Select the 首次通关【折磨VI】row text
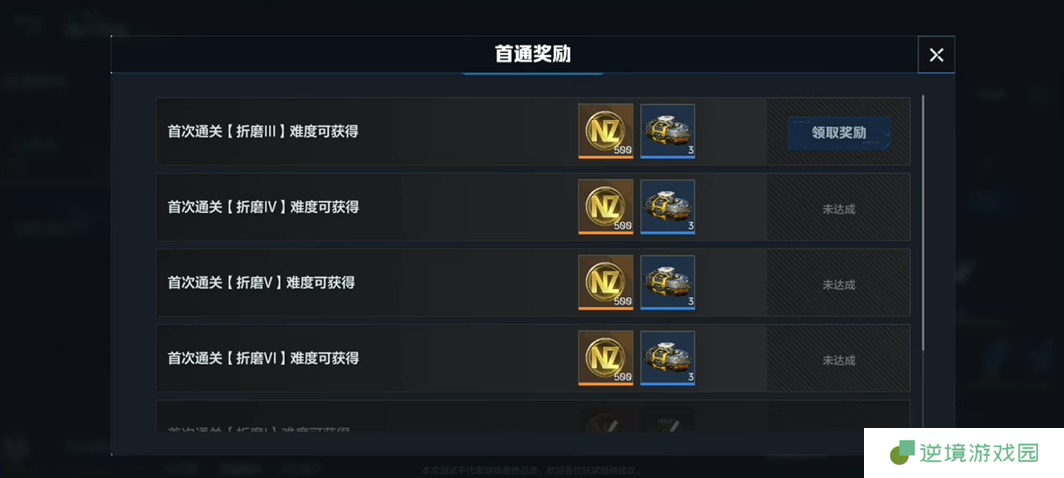1064x478 pixels. coord(263,358)
